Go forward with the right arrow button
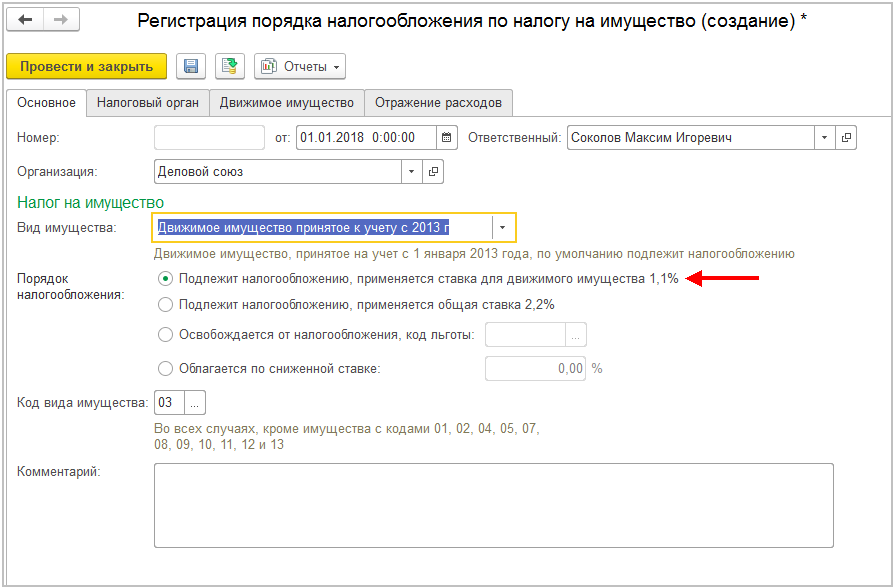 point(61,20)
